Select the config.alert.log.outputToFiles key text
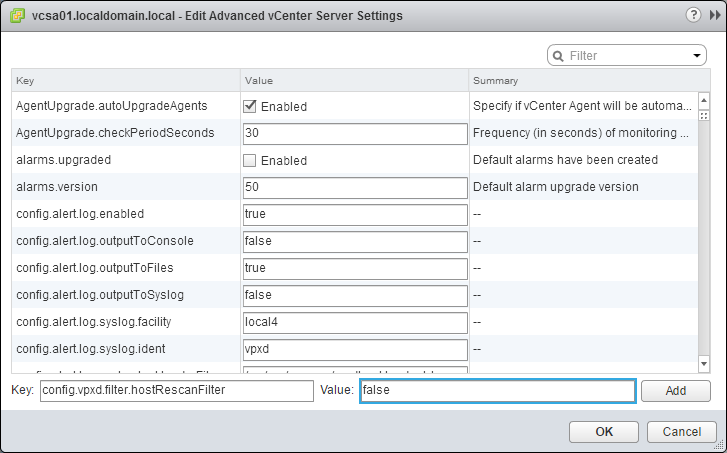 [x=95, y=268]
